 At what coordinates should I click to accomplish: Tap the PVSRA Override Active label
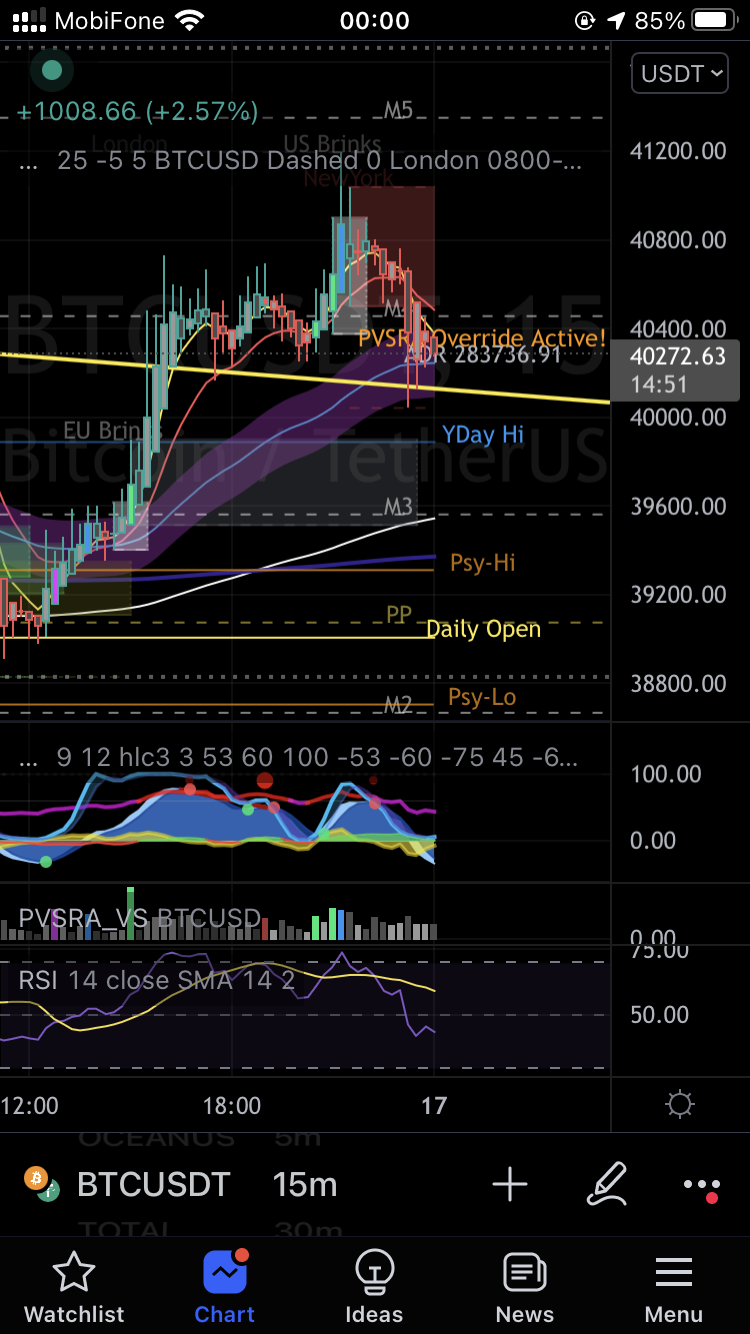pyautogui.click(x=482, y=338)
